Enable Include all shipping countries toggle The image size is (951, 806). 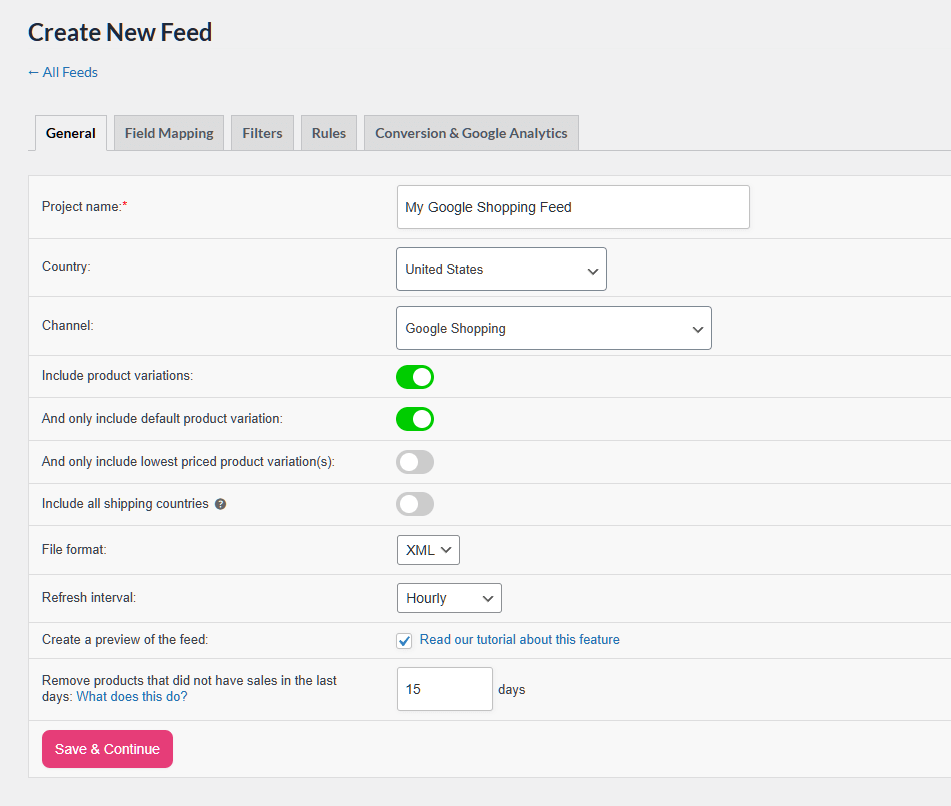pos(415,504)
